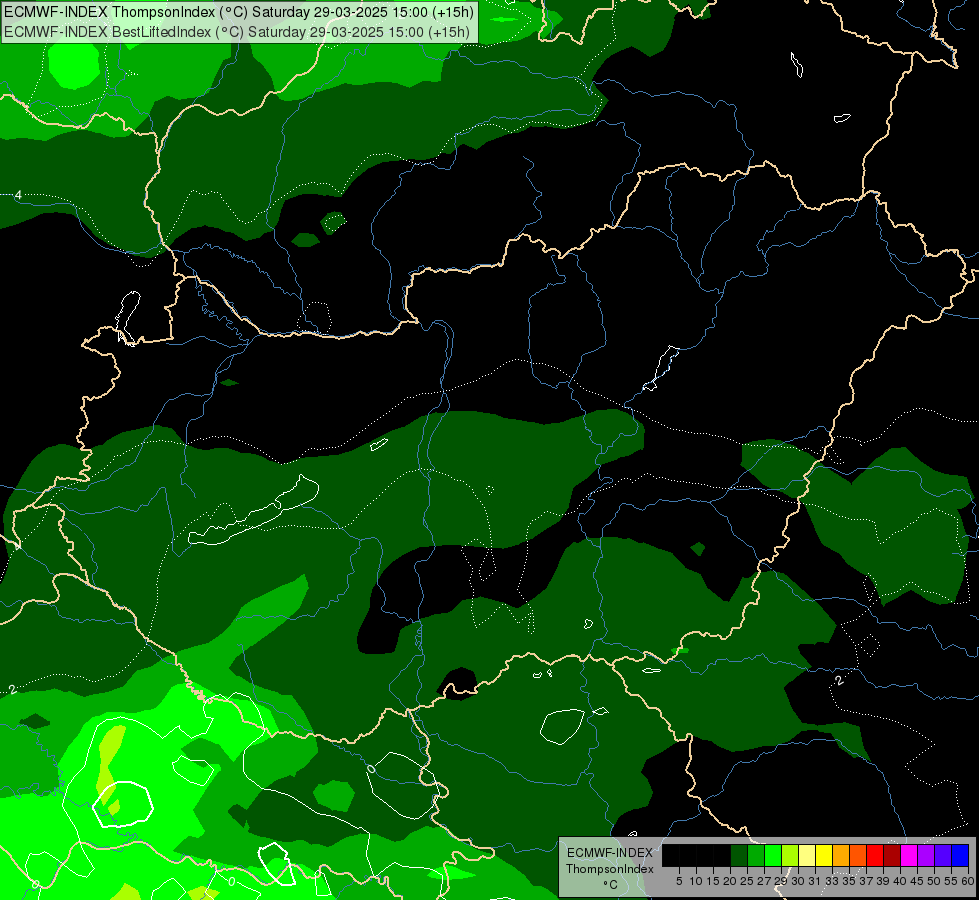Click the legend tick value 39

coord(883,881)
